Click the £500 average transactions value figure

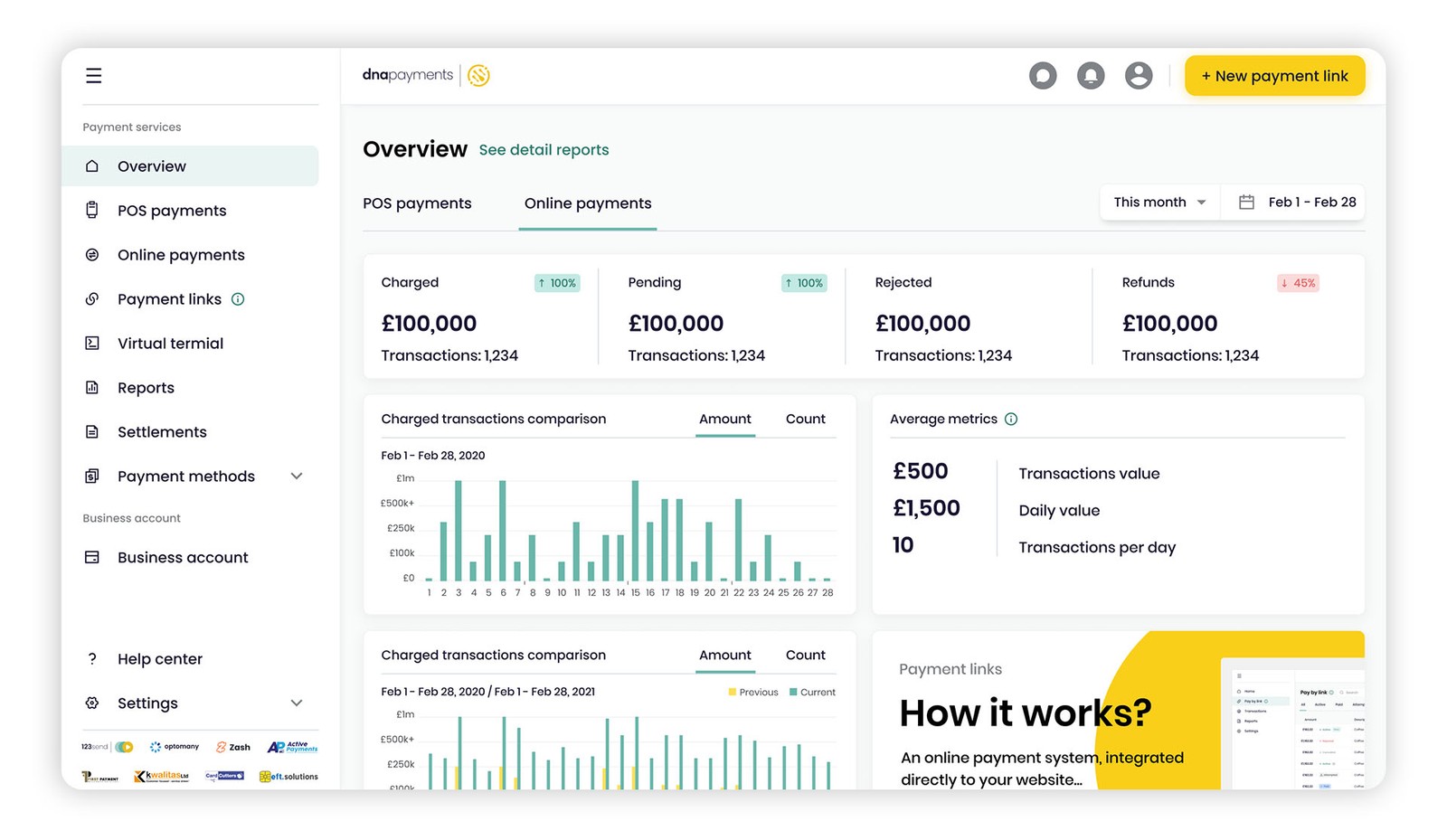click(921, 471)
